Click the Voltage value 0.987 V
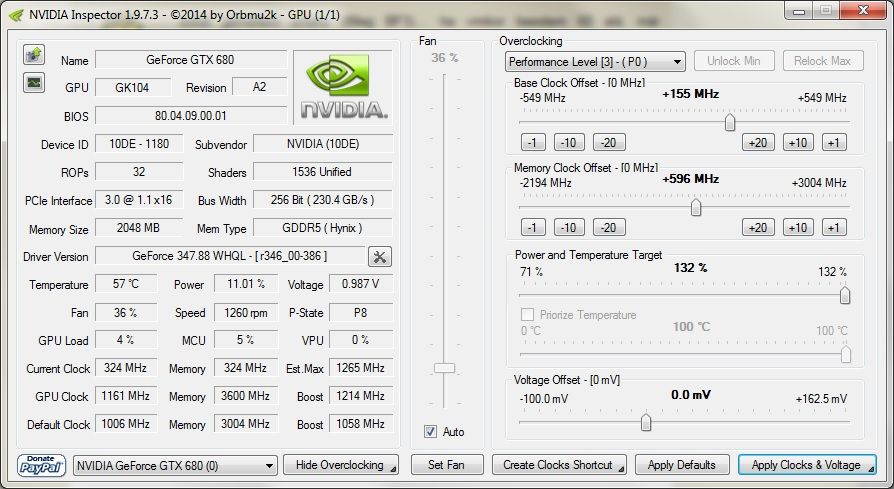Screen dimensions: 894x489 (x=361, y=284)
